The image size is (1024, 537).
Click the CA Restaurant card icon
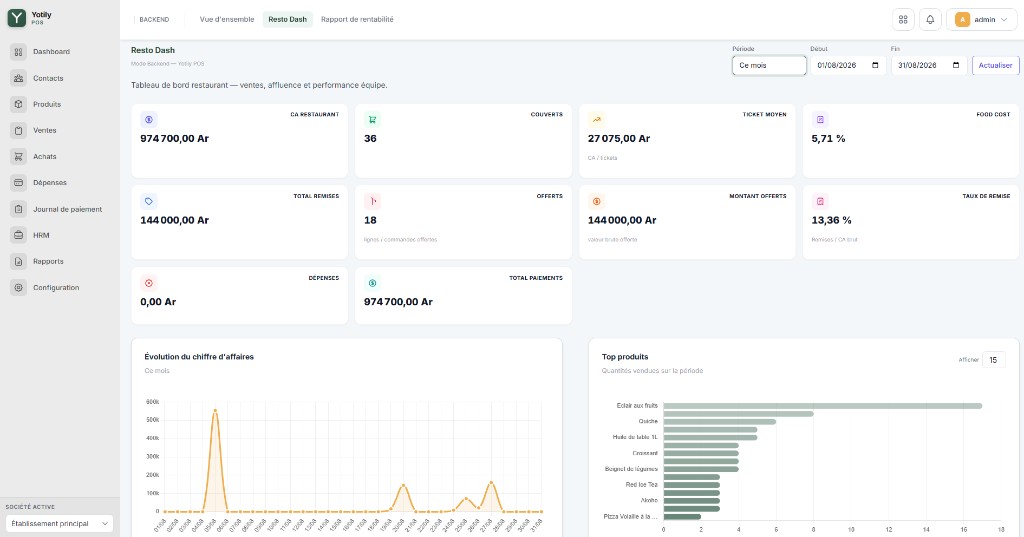click(149, 120)
